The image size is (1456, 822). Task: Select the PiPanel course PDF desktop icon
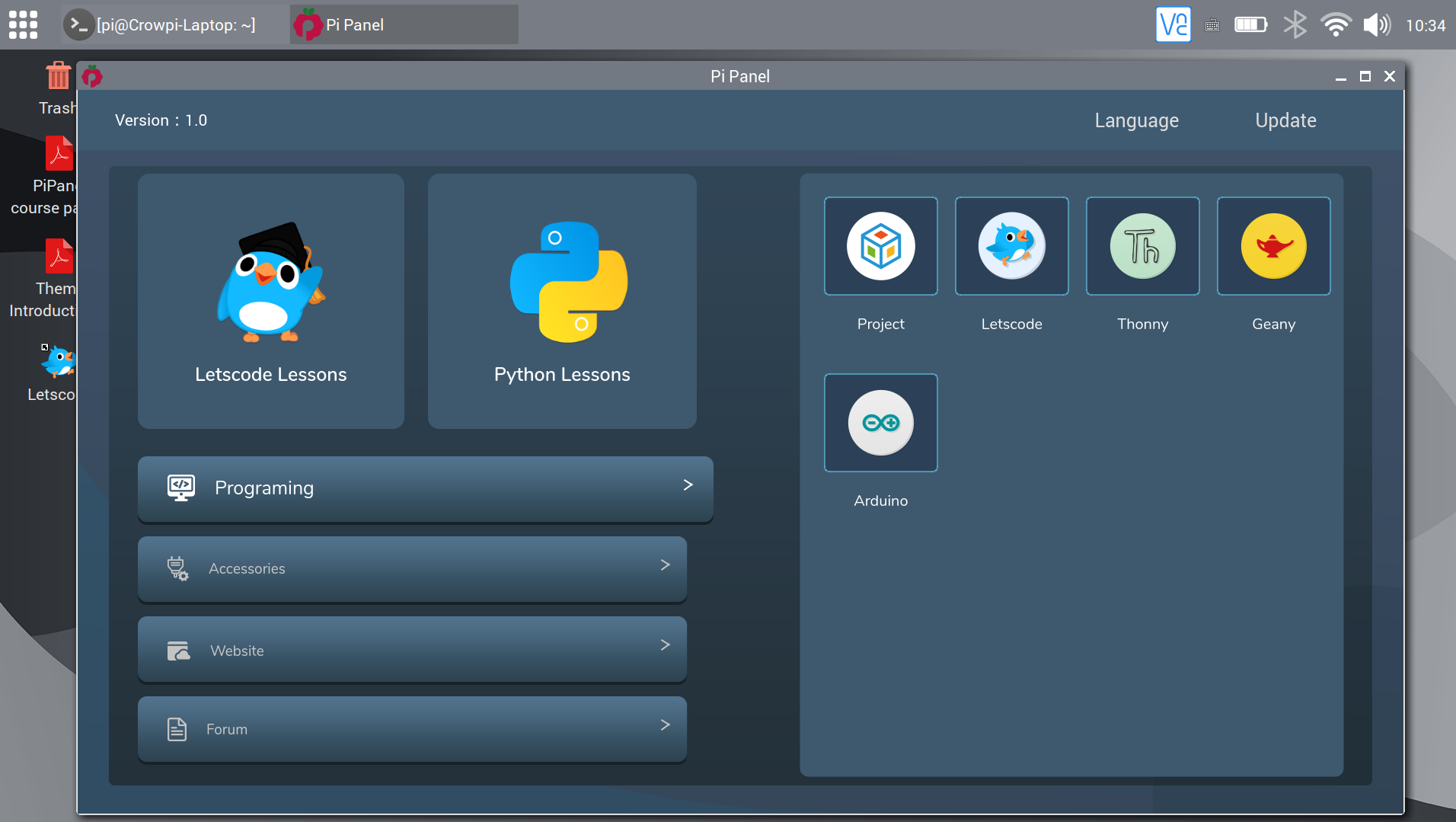pos(44,175)
